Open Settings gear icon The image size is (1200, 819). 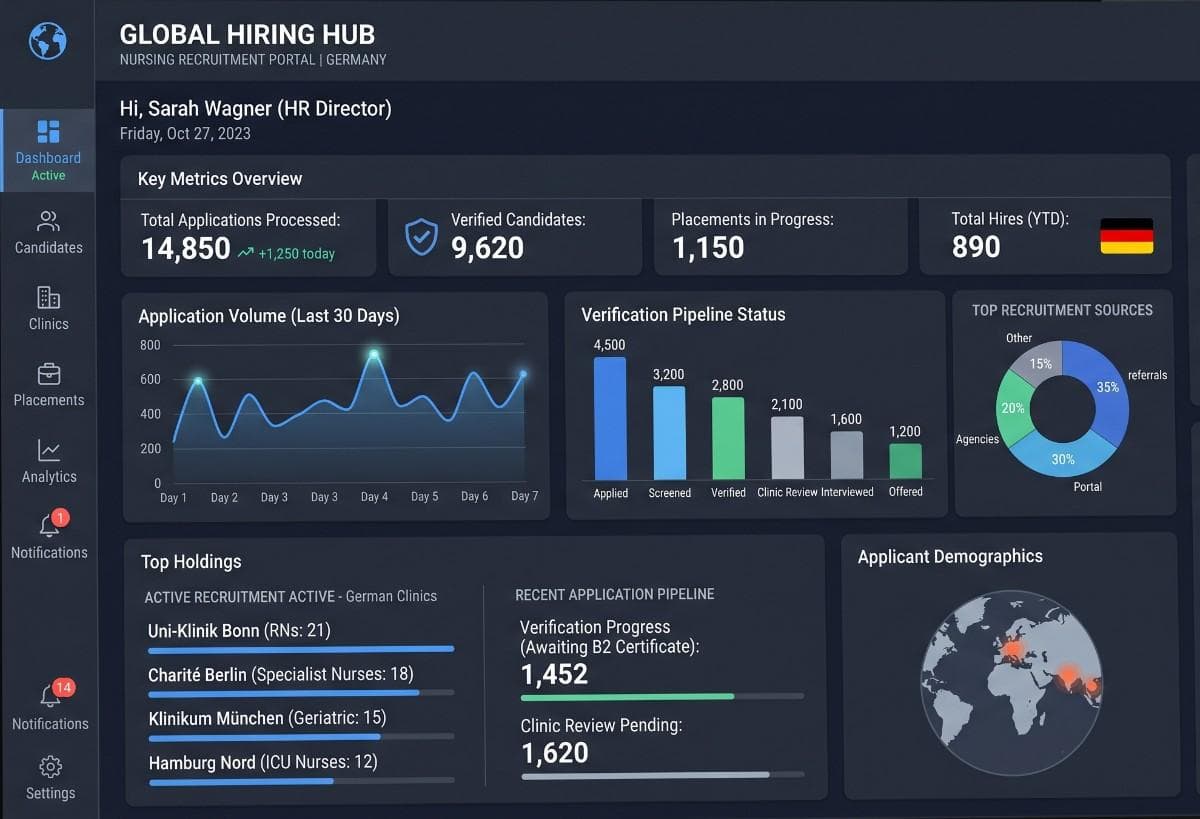[50, 767]
